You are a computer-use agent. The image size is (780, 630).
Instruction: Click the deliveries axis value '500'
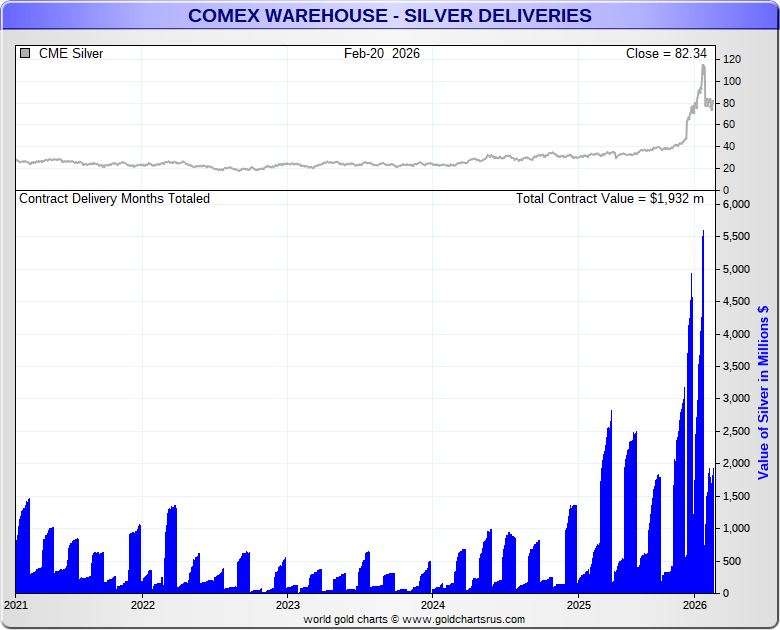click(x=732, y=561)
